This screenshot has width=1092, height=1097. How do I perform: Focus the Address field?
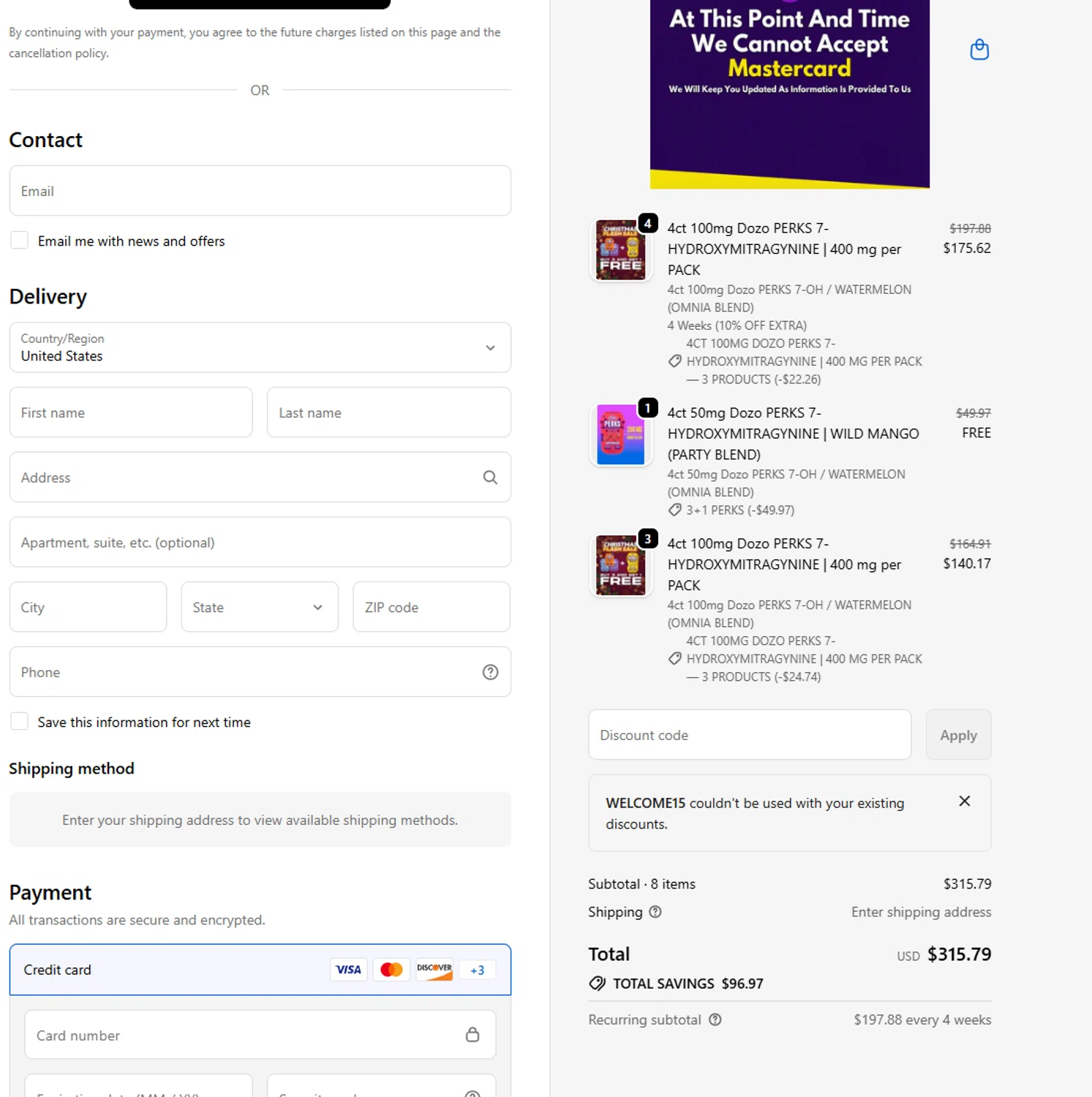(260, 478)
